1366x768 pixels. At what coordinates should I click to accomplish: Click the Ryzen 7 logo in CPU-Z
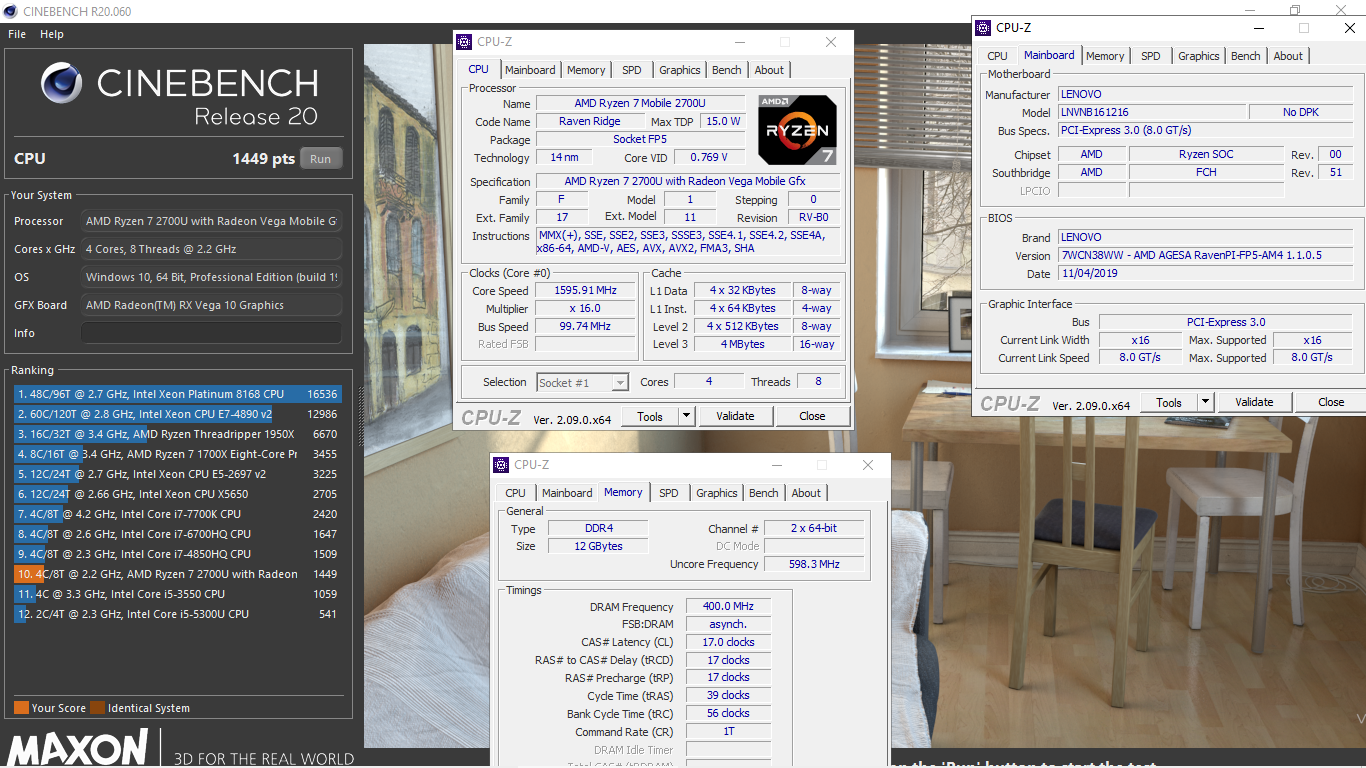[x=797, y=130]
